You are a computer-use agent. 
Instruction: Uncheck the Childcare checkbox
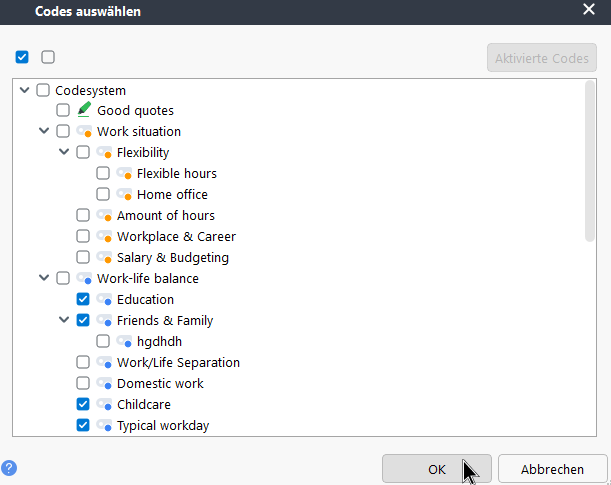[x=83, y=405]
